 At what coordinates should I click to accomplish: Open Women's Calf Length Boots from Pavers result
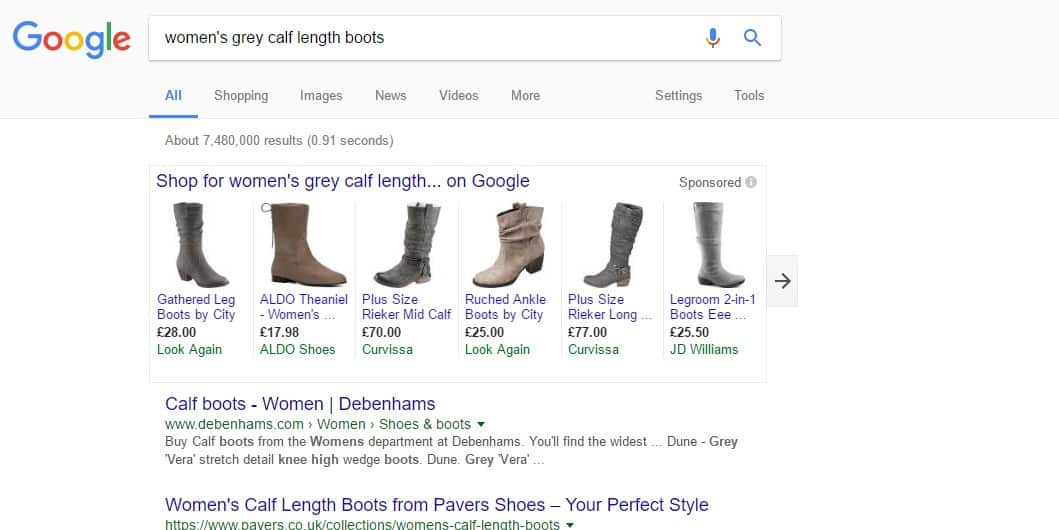click(x=436, y=505)
